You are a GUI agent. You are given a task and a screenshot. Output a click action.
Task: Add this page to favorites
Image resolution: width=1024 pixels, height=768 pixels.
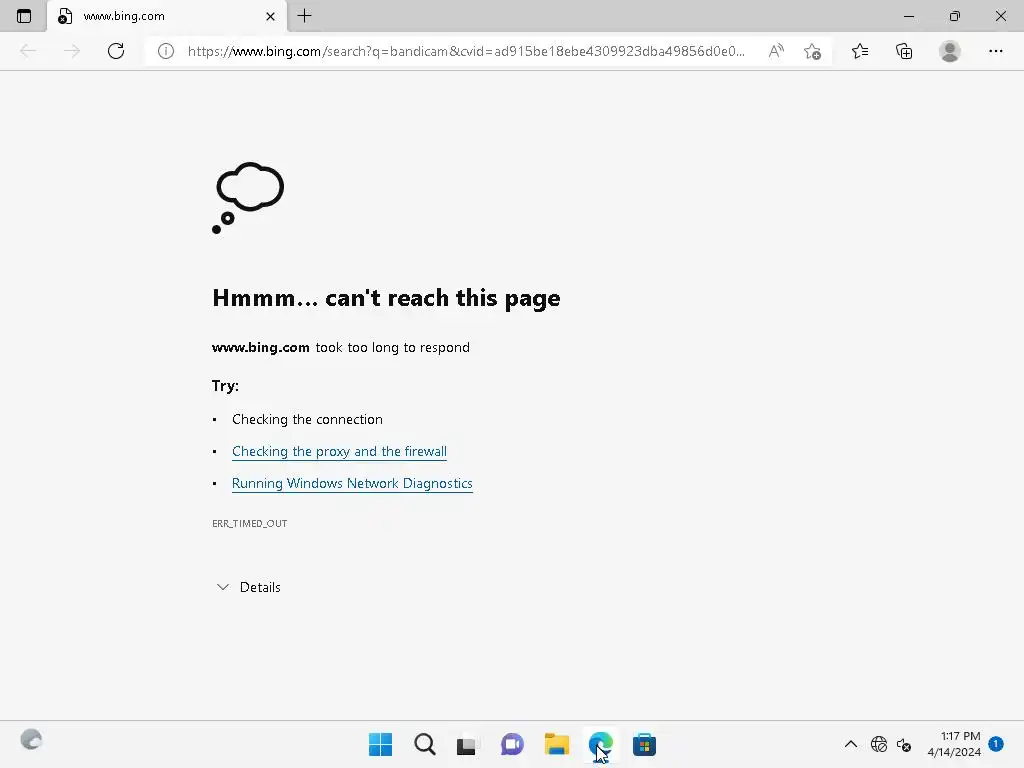click(812, 51)
